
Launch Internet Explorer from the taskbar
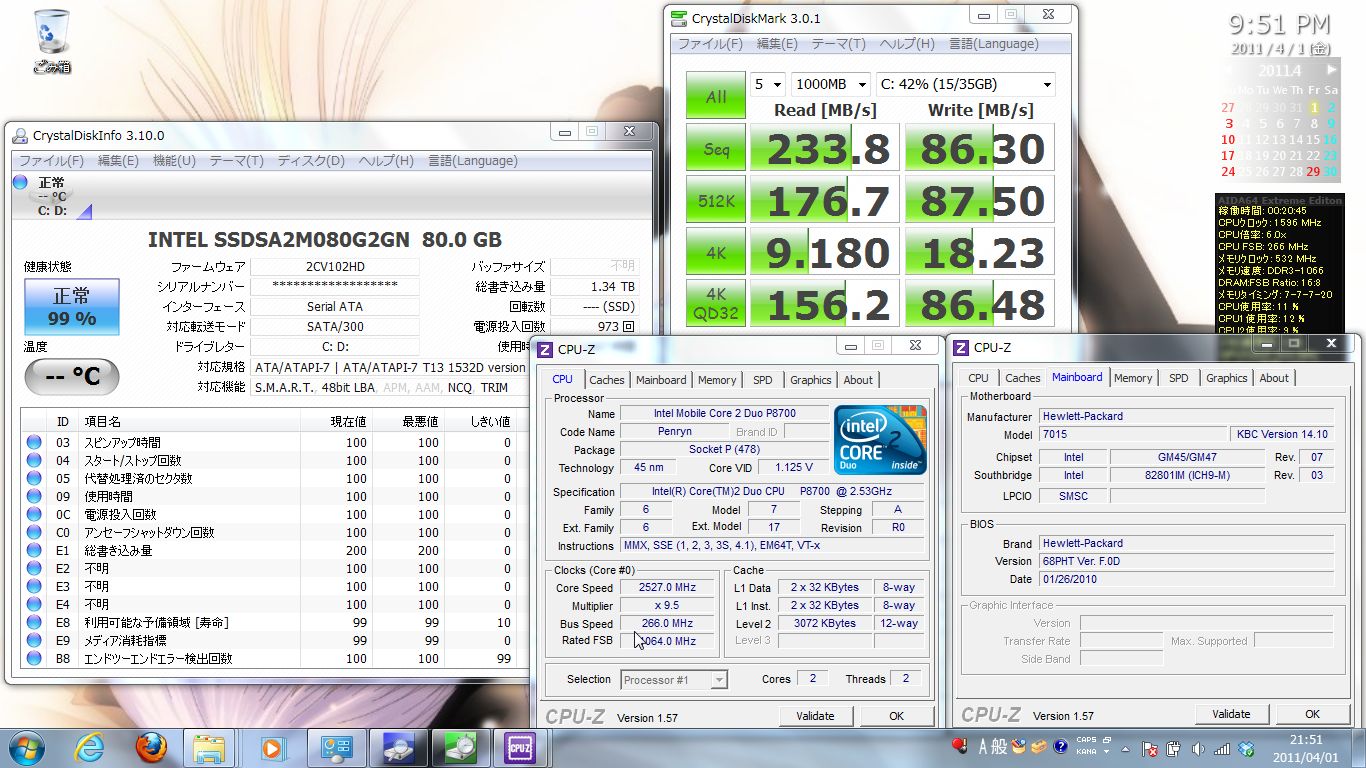pos(91,747)
